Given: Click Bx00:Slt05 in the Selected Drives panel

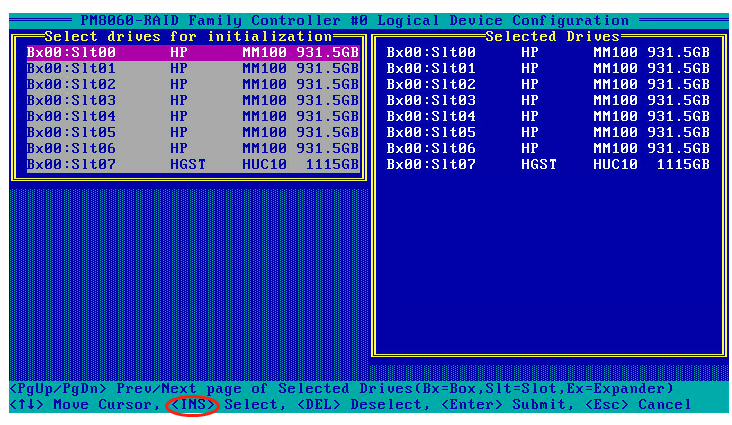Looking at the screenshot, I should coord(548,132).
